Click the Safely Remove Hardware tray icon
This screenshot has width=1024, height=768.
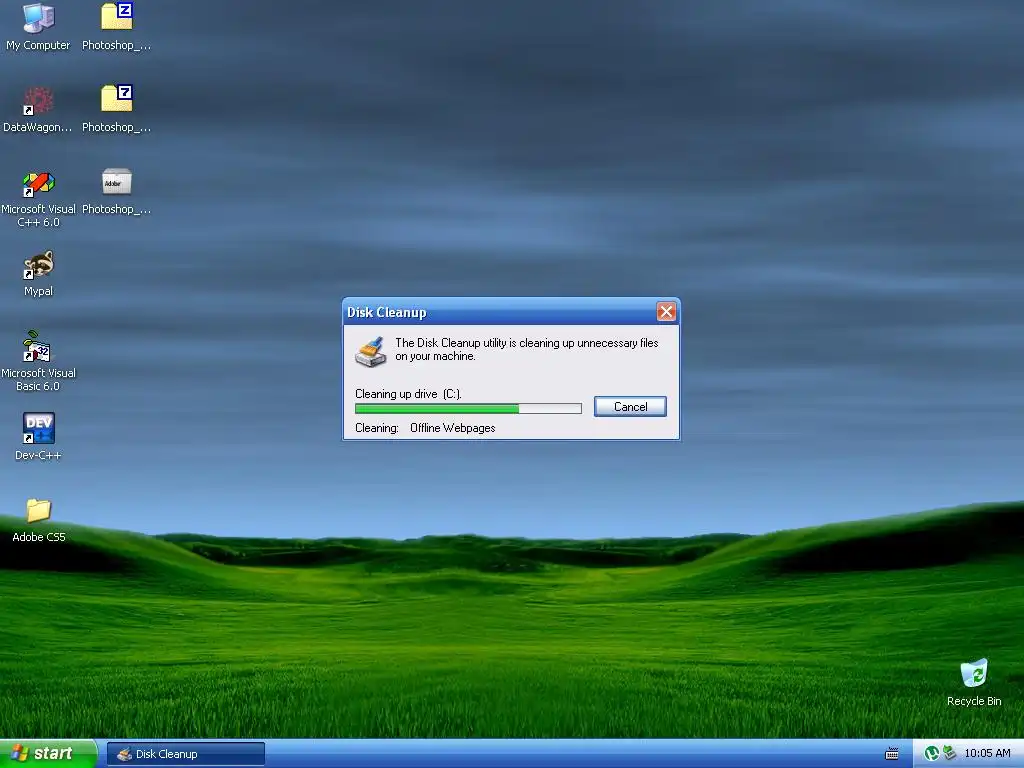pyautogui.click(x=950, y=753)
